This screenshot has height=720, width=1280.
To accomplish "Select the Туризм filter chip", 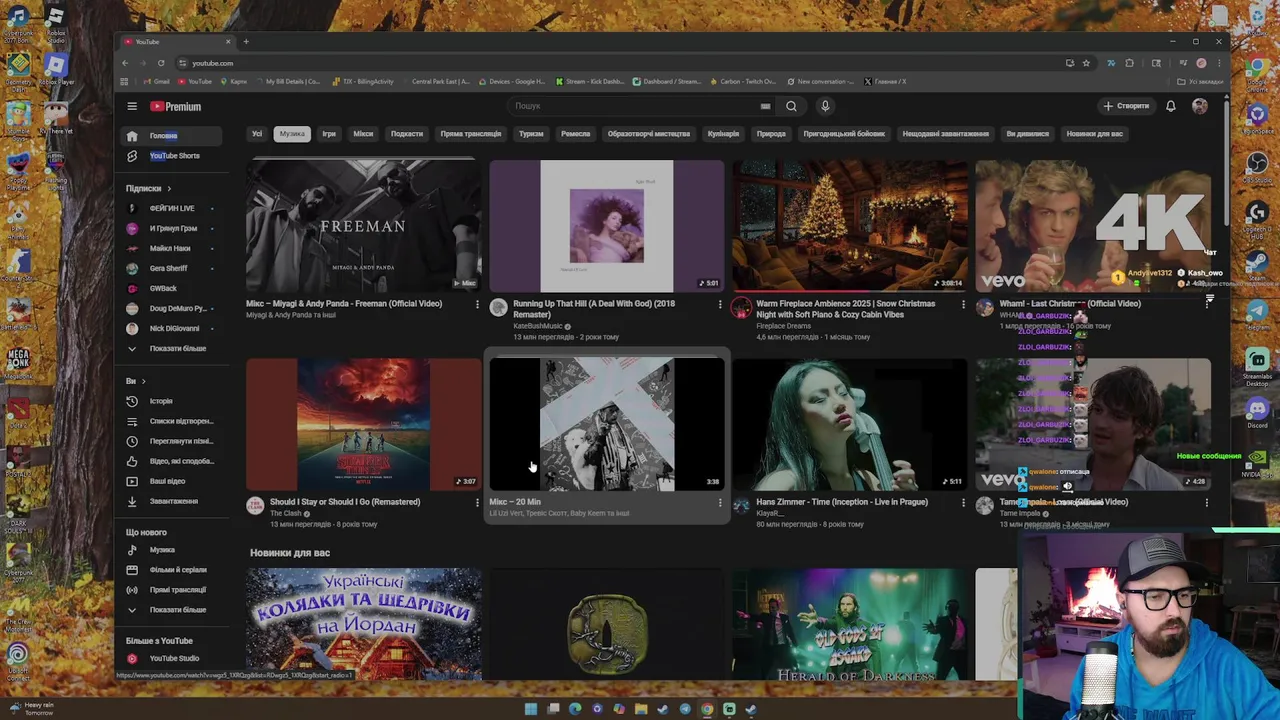I will (531, 134).
